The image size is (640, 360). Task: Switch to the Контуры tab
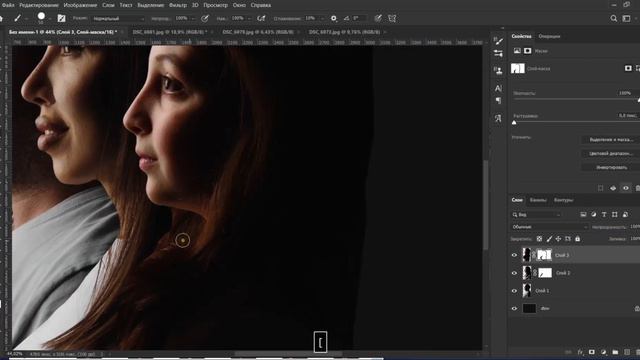point(564,200)
